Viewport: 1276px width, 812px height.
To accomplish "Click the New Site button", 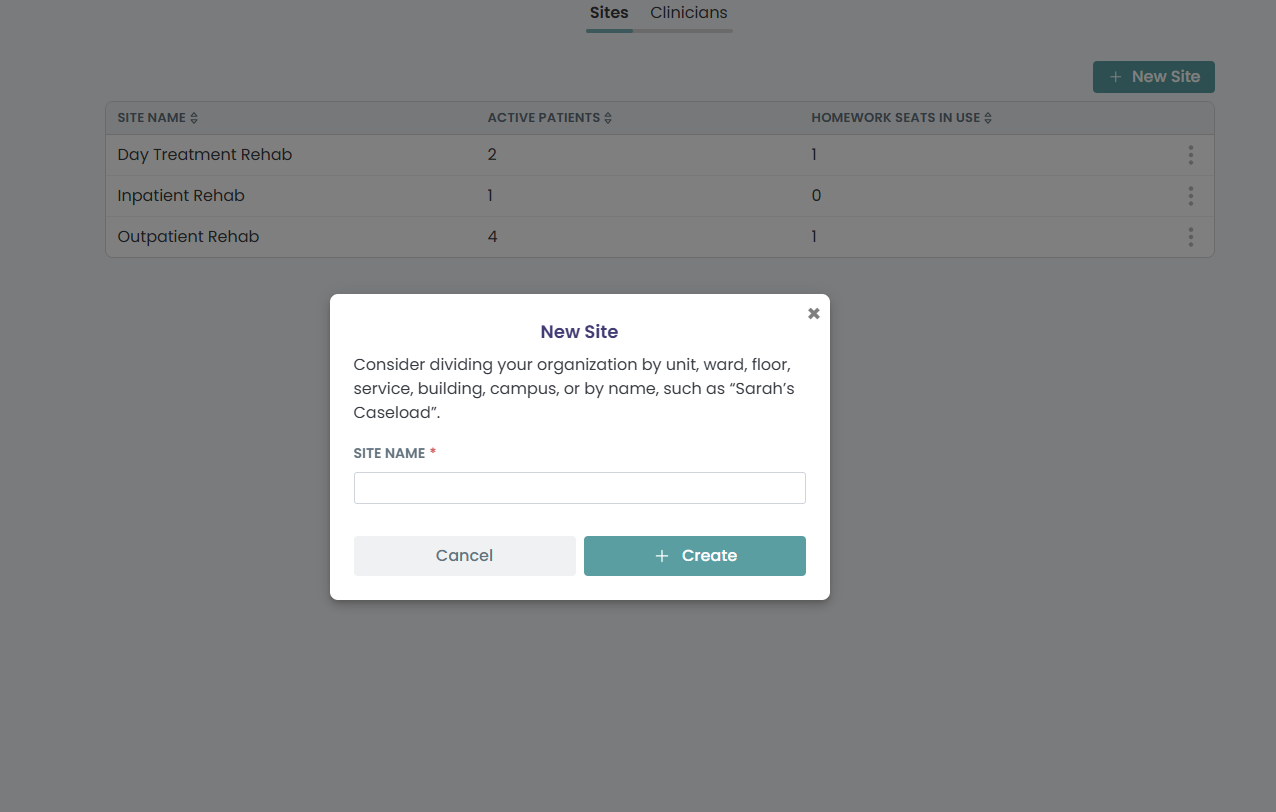I will click(1154, 77).
